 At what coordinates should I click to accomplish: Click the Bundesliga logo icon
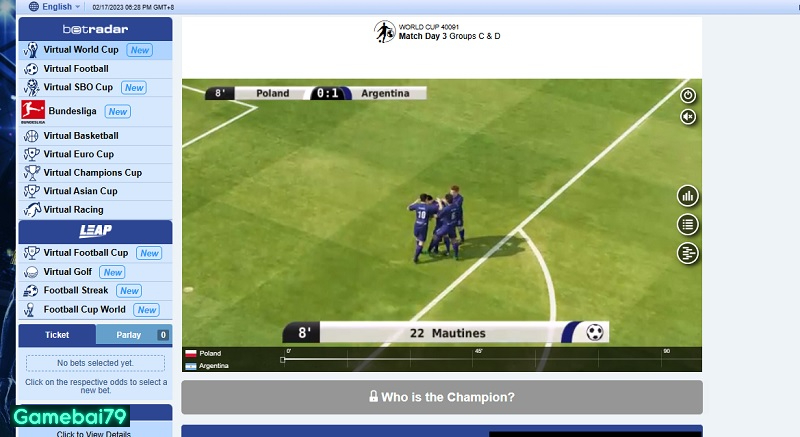(33, 112)
